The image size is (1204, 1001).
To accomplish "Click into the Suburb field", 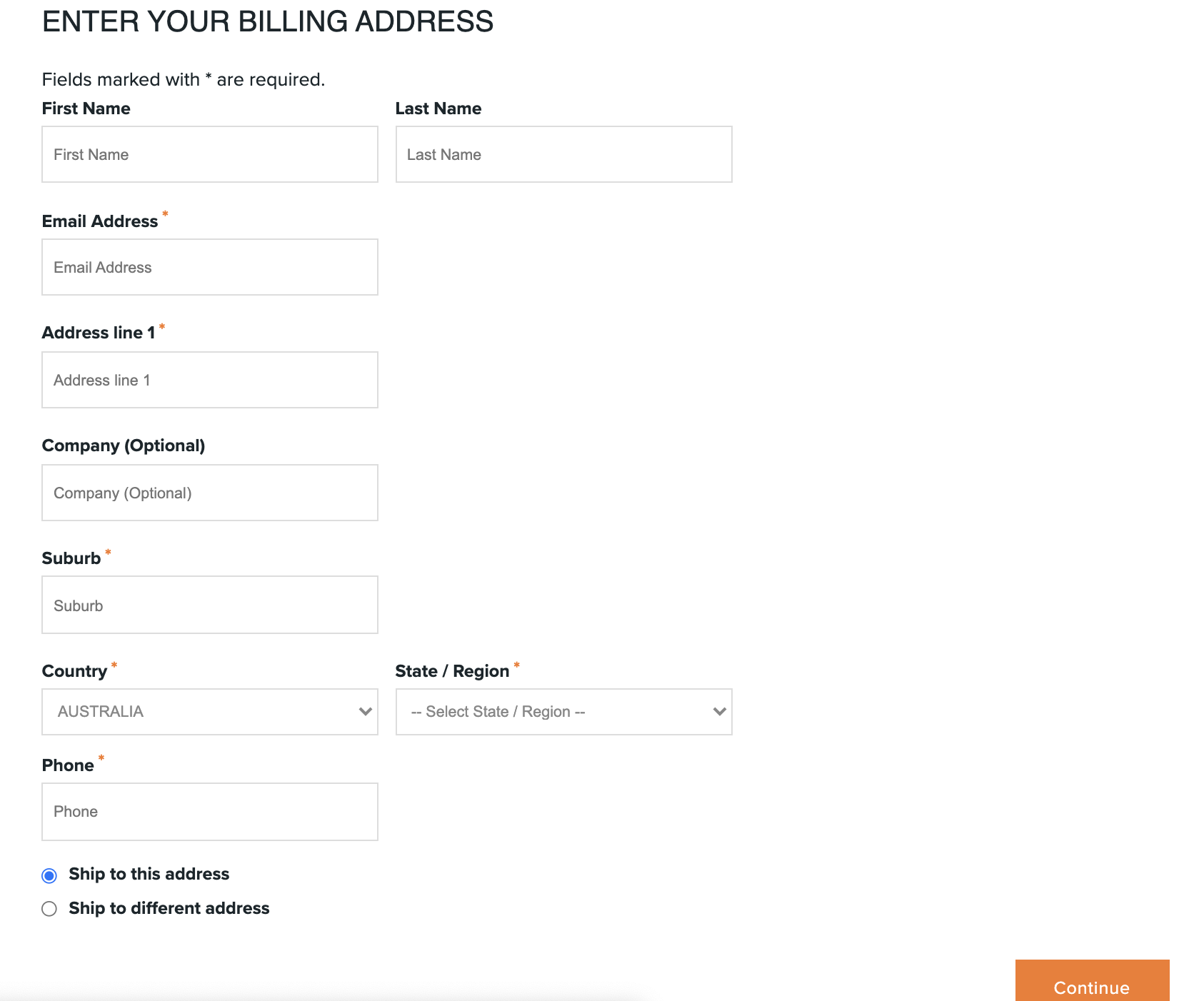I will coord(210,604).
